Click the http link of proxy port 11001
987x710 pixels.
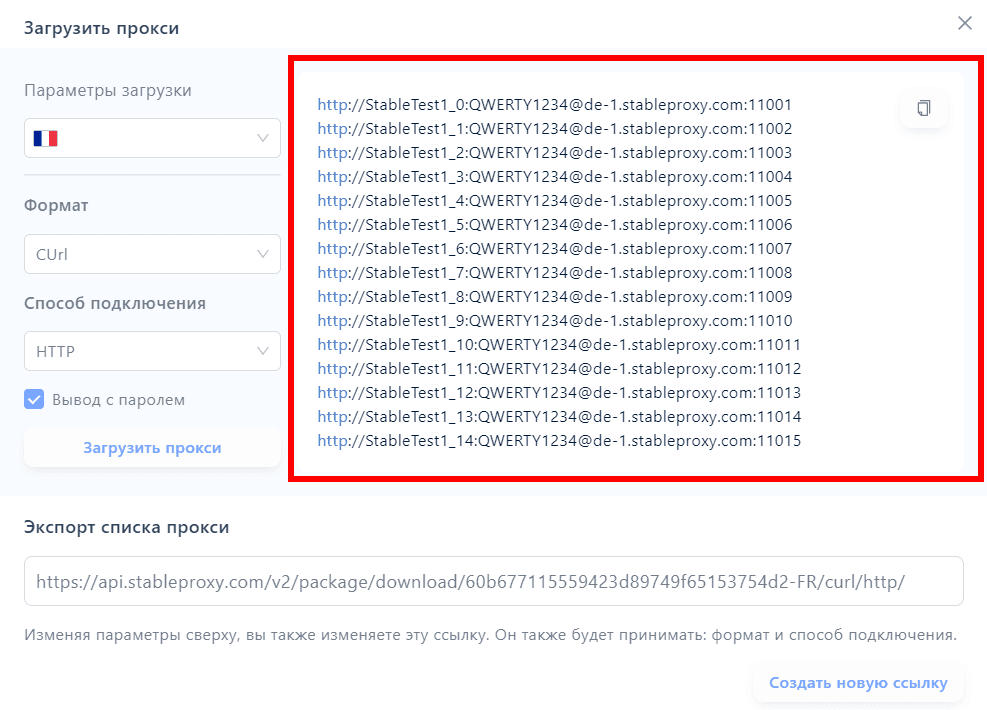(x=328, y=104)
